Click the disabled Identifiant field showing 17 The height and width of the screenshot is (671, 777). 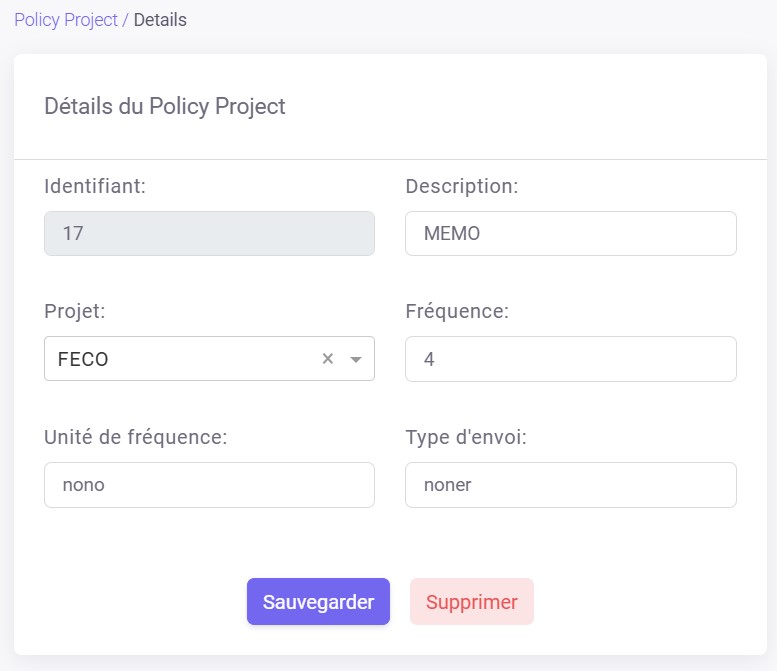[209, 233]
